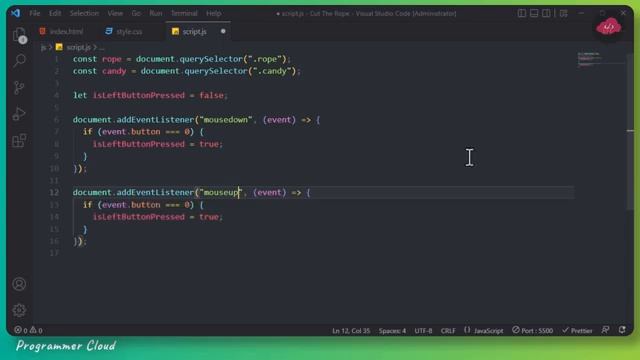Open the Explorer view in activity bar
Viewport: 640px width, 360px height.
point(19,35)
